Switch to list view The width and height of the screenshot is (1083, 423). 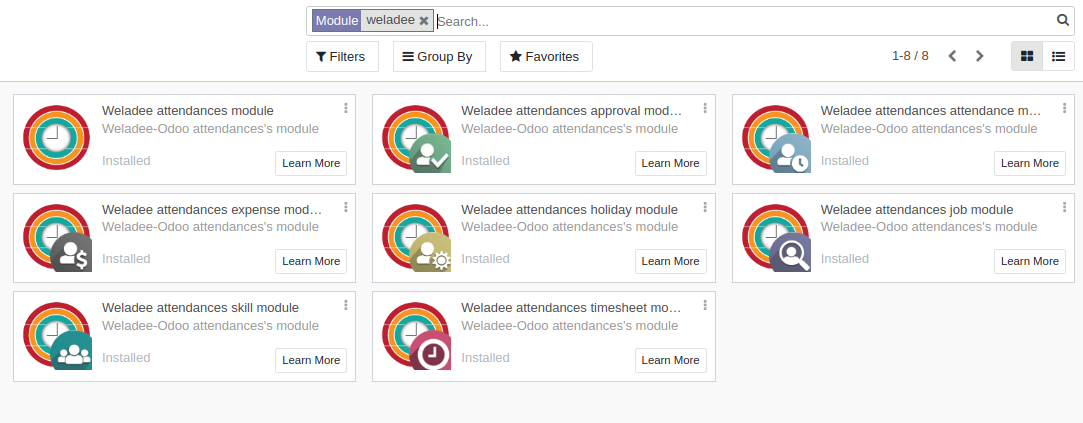pos(1058,56)
